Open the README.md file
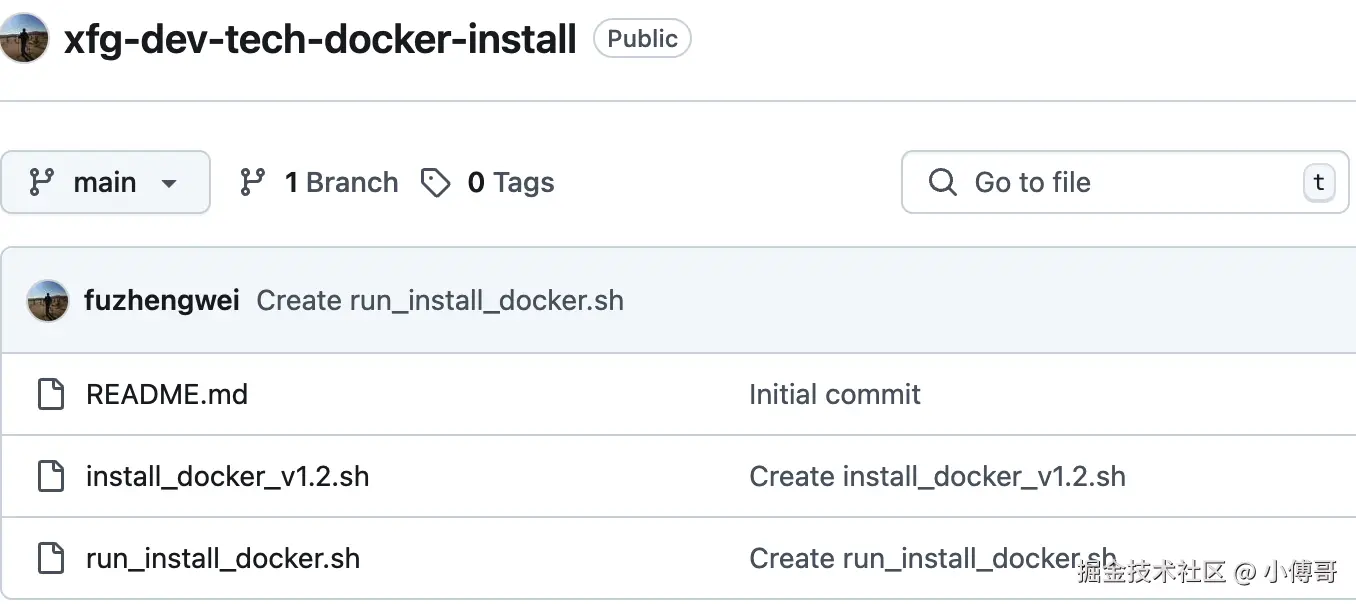This screenshot has width=1356, height=604. (167, 394)
